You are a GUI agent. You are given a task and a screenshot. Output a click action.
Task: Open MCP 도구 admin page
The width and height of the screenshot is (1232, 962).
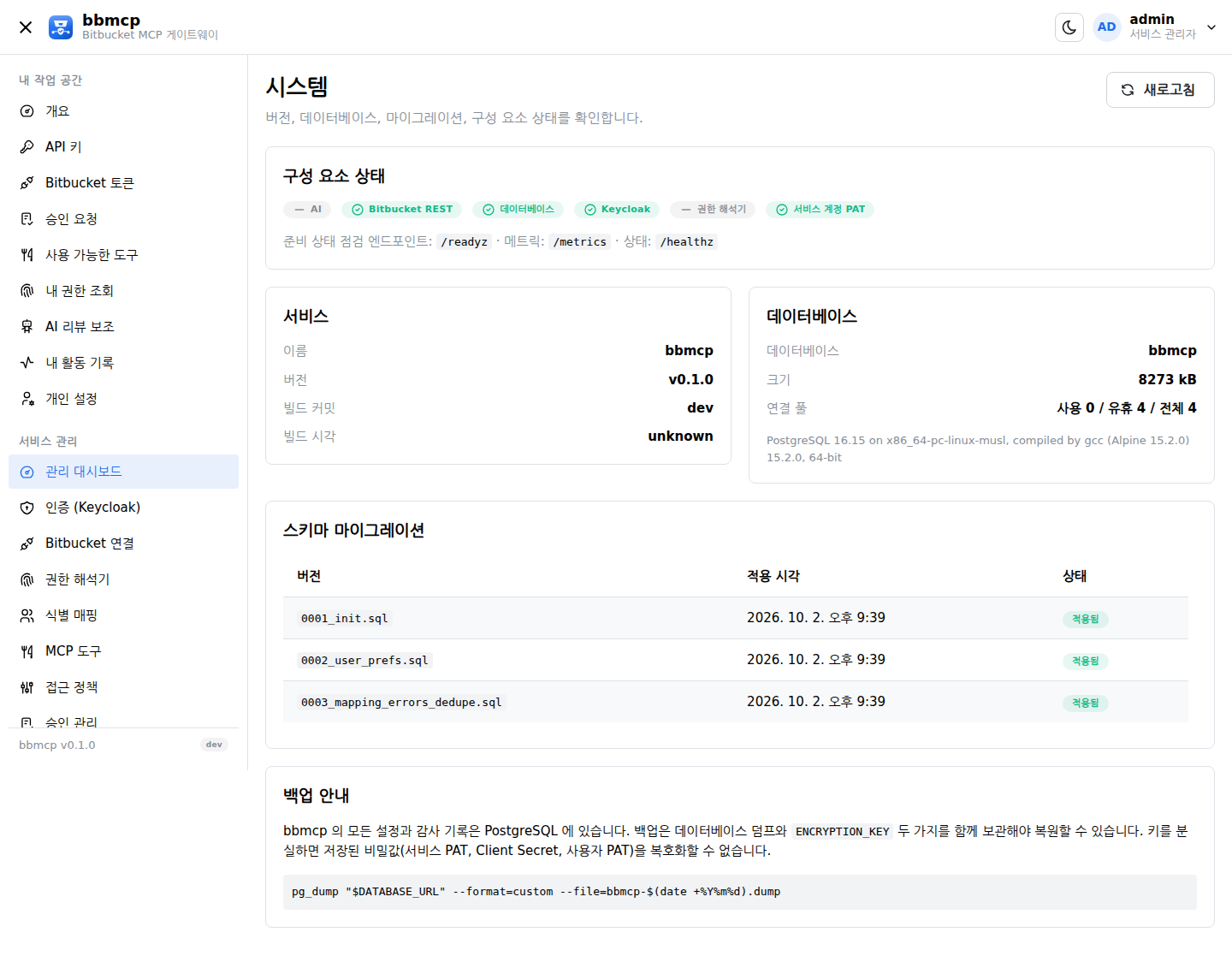pos(123,651)
